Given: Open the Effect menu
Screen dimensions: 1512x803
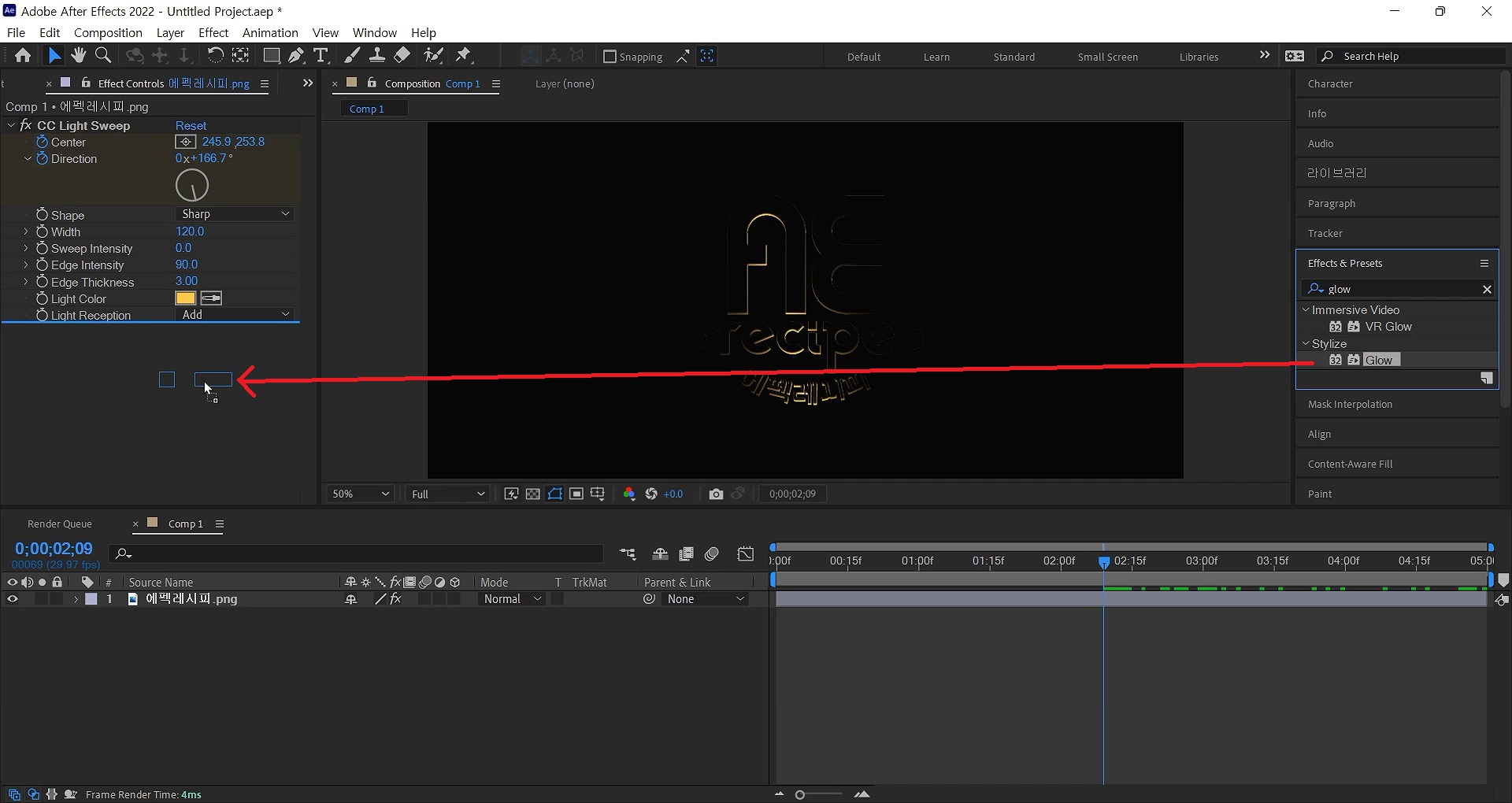Looking at the screenshot, I should tap(213, 32).
